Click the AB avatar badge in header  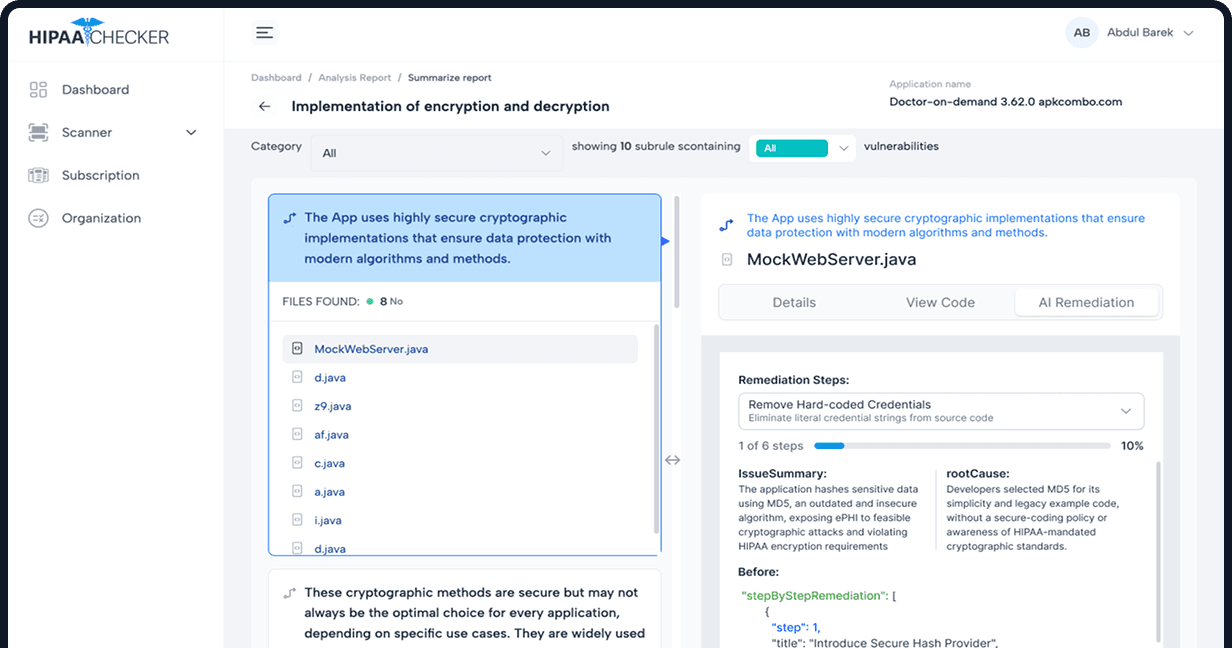click(x=1081, y=32)
